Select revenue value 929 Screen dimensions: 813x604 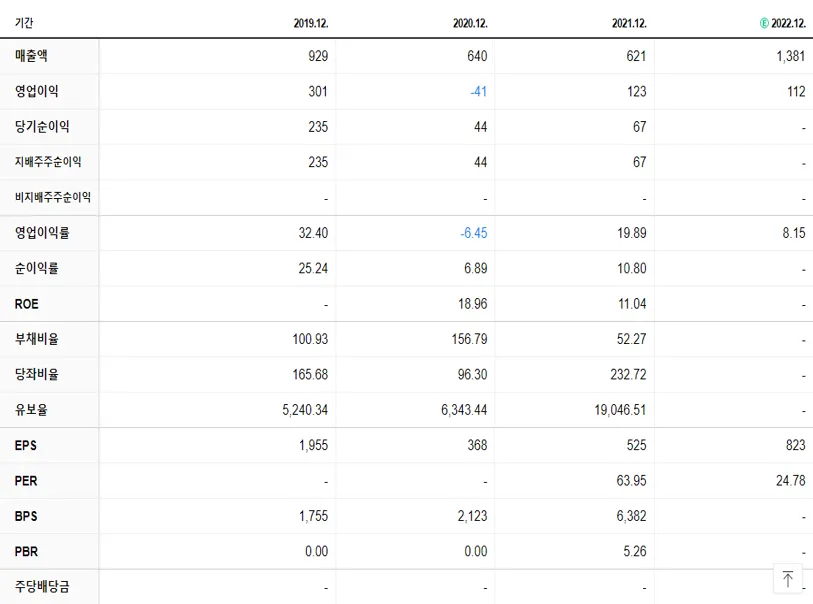[318, 56]
